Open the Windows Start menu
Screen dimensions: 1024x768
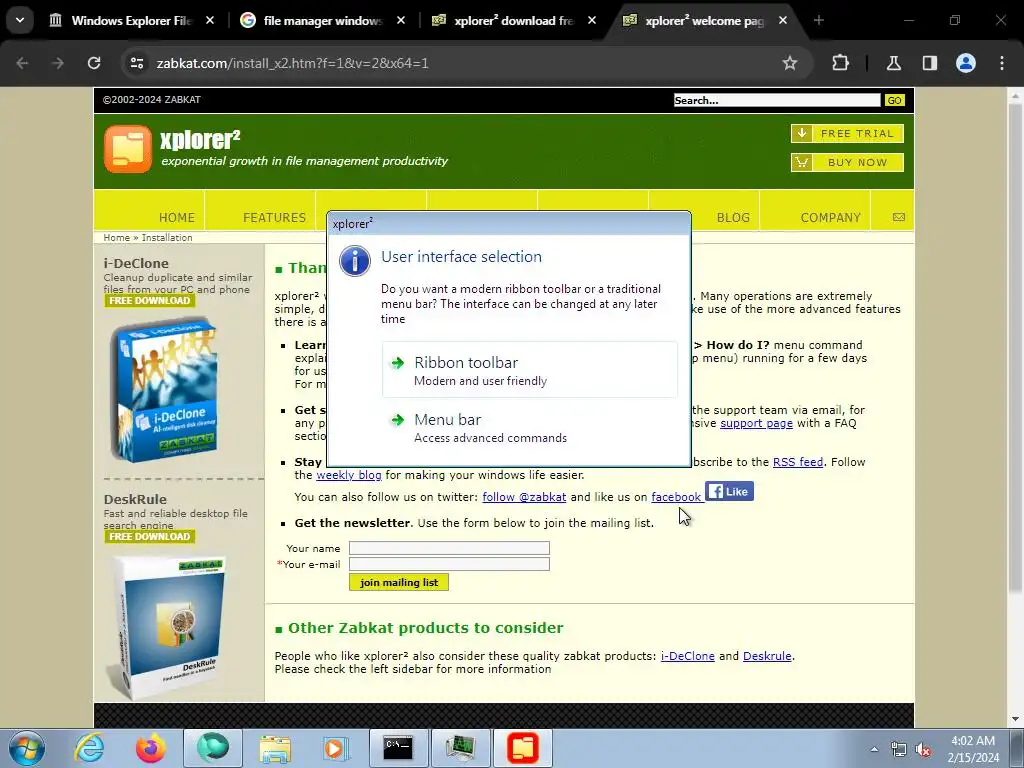pos(26,748)
